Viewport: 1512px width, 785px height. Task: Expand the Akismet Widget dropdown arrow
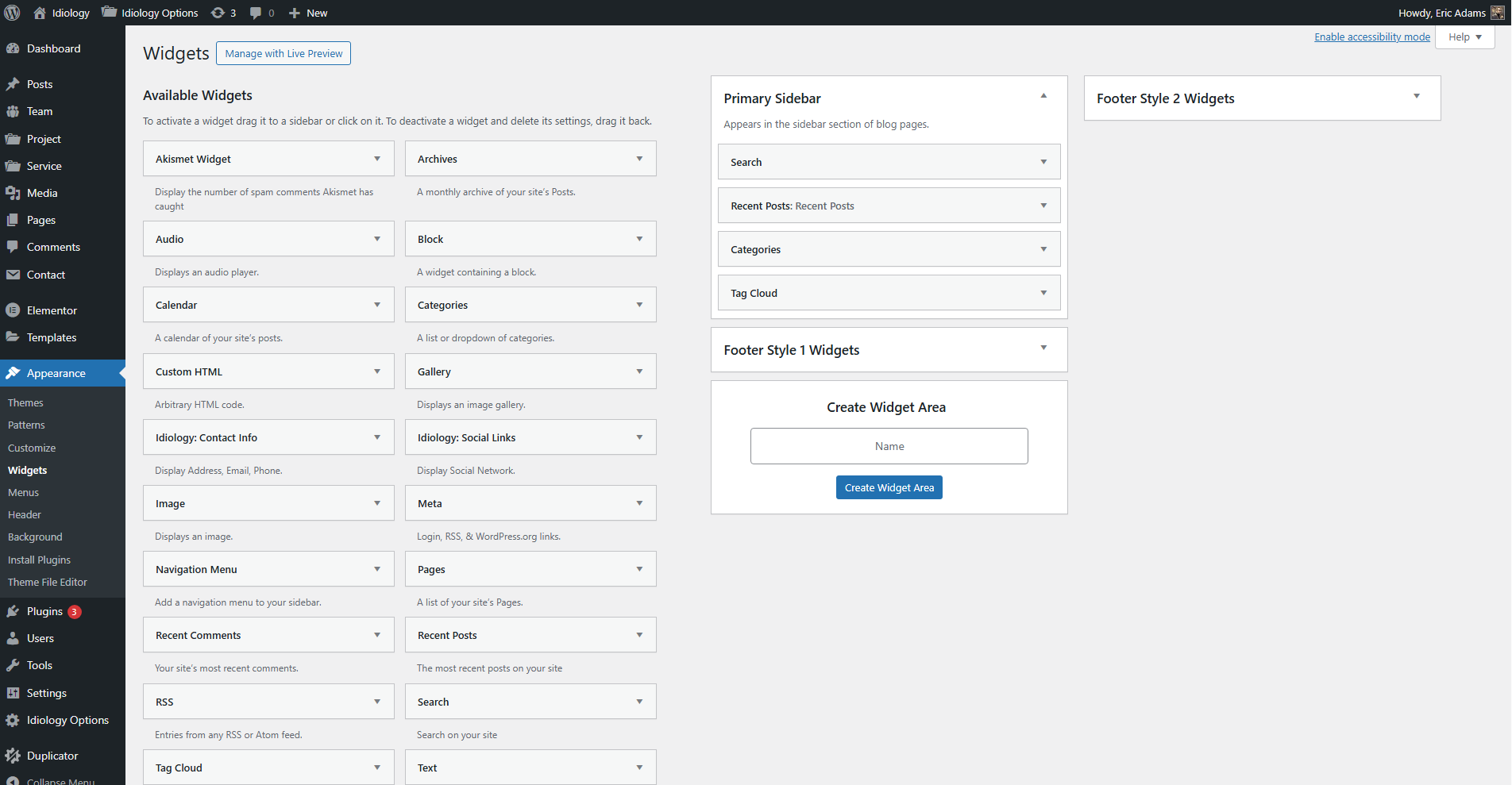point(377,159)
